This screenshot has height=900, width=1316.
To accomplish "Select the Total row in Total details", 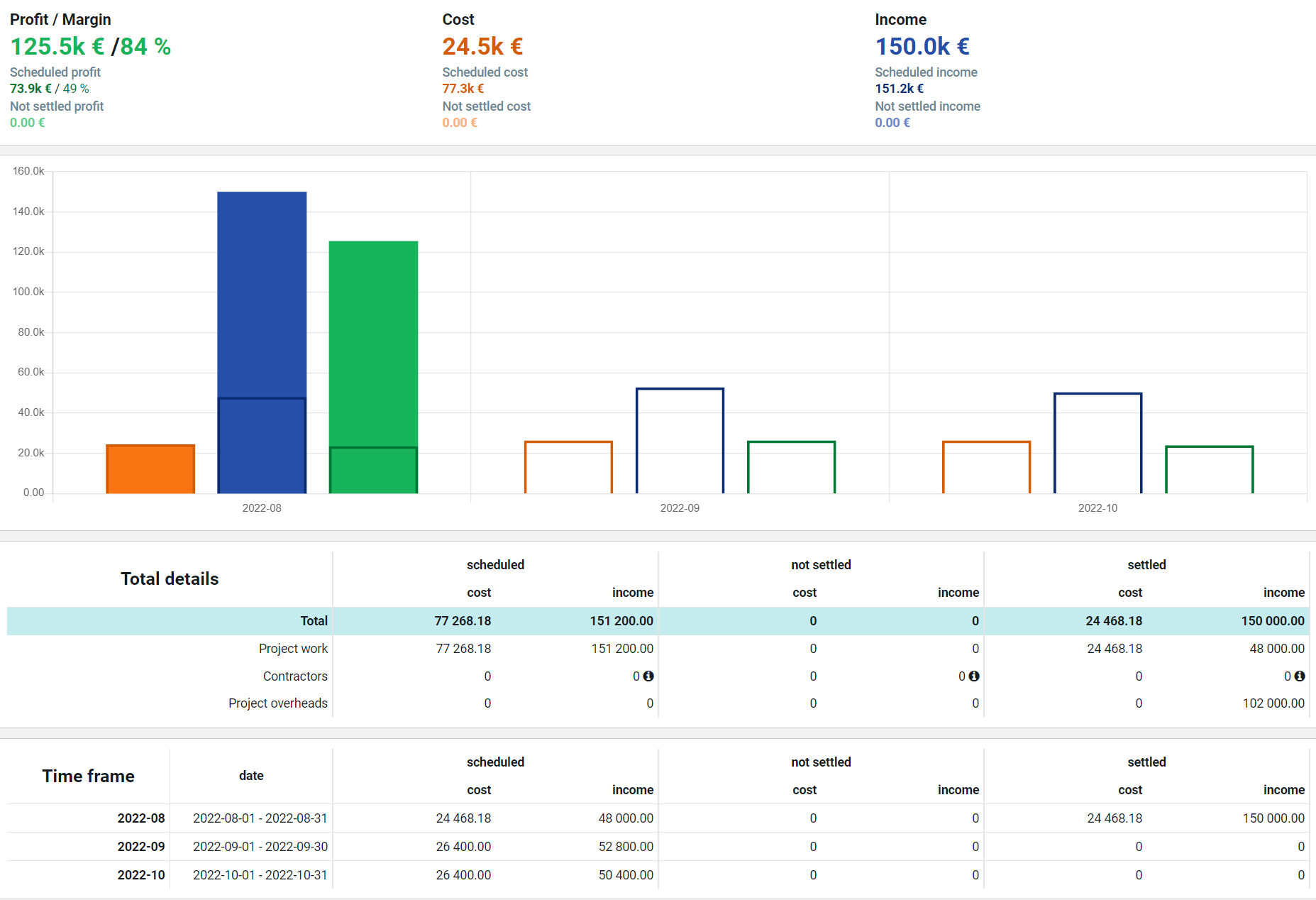I will click(x=658, y=620).
